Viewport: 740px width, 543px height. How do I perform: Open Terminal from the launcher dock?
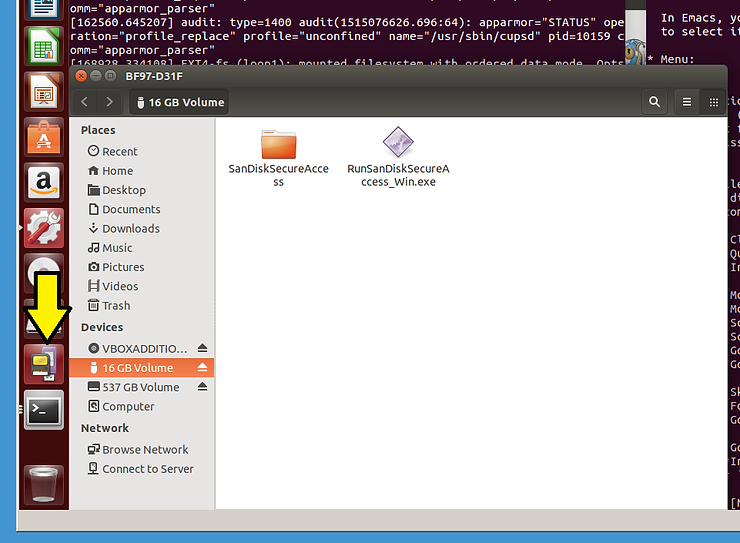[44, 409]
